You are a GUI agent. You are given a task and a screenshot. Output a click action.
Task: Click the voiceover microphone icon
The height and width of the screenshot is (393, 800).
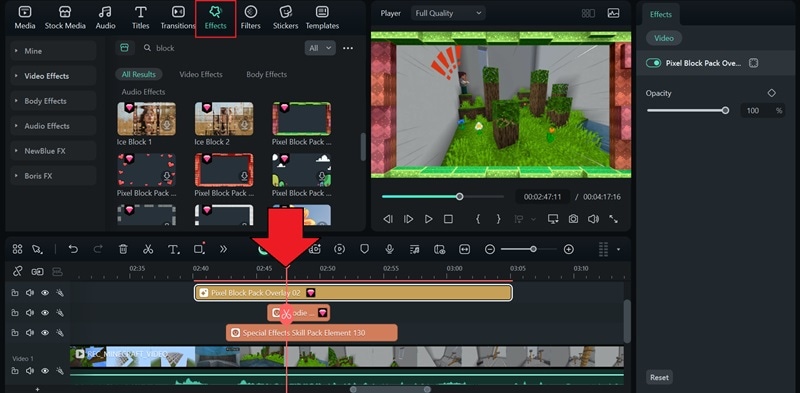point(389,249)
